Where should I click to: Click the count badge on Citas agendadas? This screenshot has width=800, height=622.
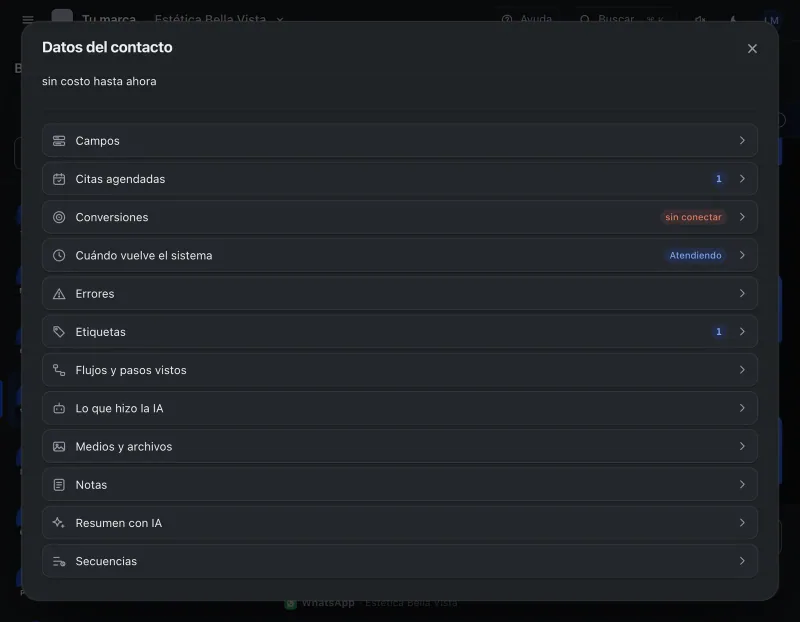(719, 179)
